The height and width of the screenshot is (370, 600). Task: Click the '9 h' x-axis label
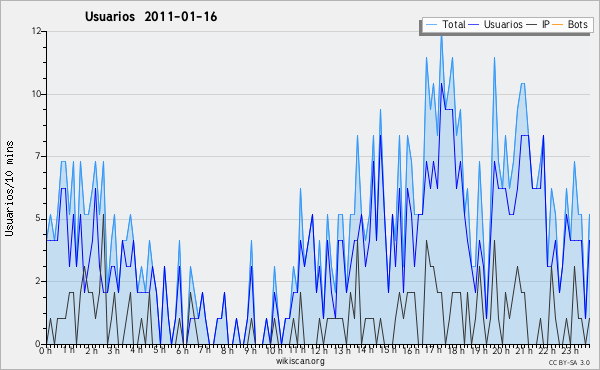(x=250, y=350)
